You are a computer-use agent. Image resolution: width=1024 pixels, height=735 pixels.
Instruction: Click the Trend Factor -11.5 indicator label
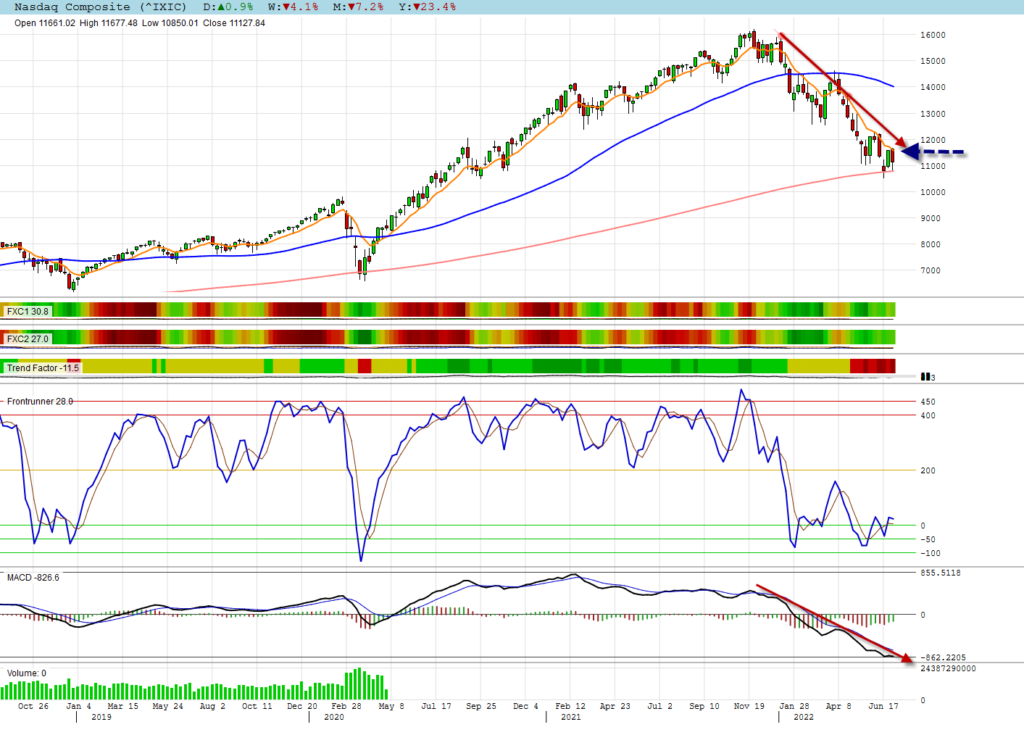(x=42, y=368)
